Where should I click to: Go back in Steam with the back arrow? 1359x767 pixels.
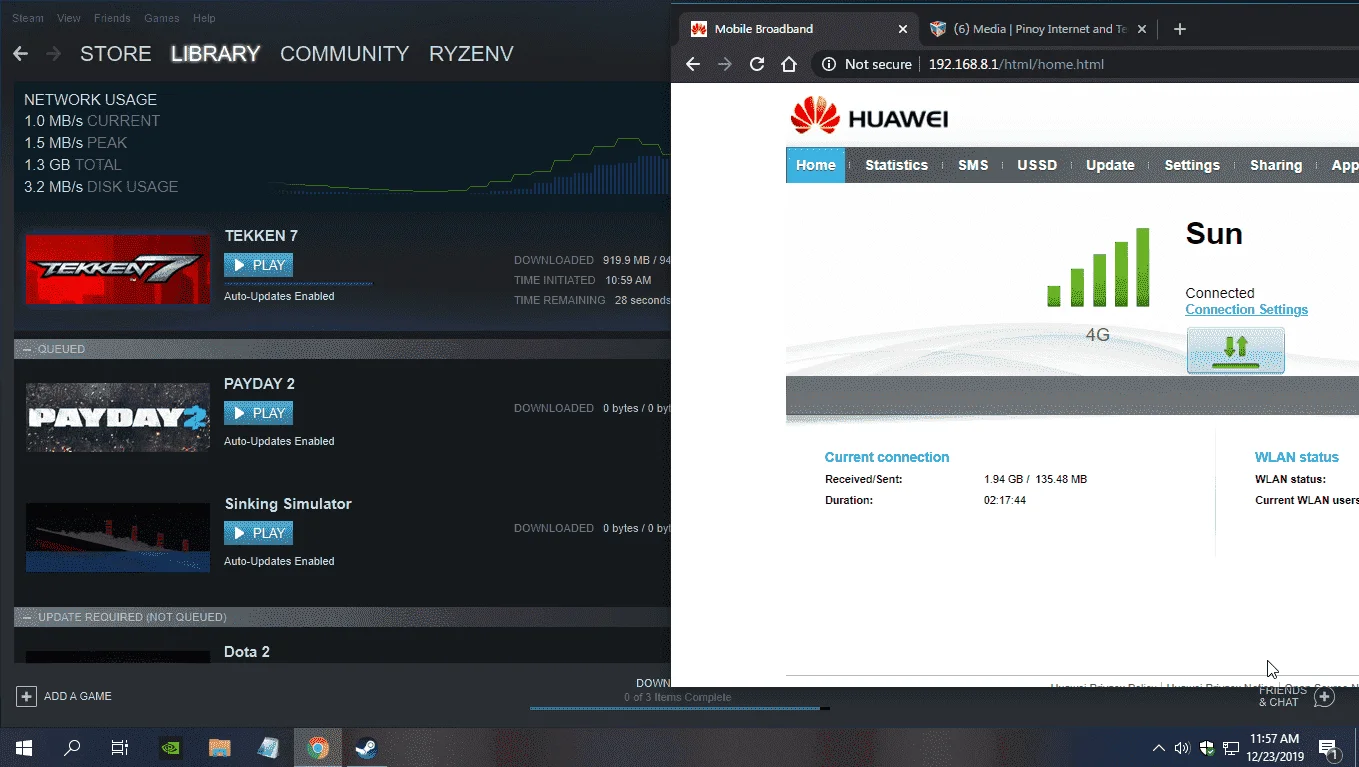20,54
